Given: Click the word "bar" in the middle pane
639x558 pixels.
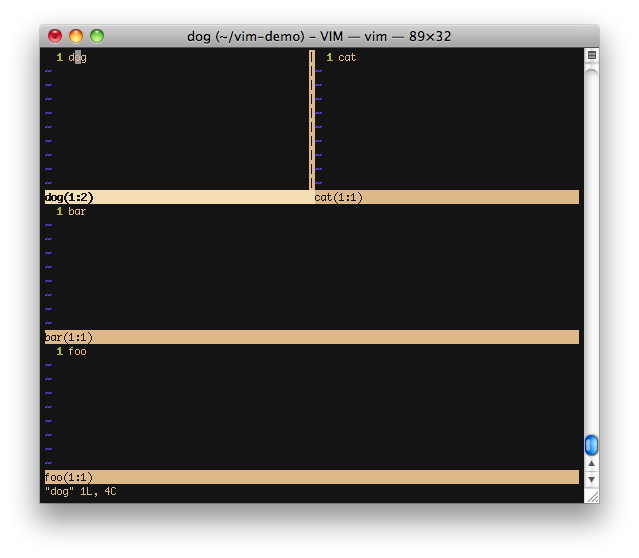Looking at the screenshot, I should pyautogui.click(x=77, y=212).
